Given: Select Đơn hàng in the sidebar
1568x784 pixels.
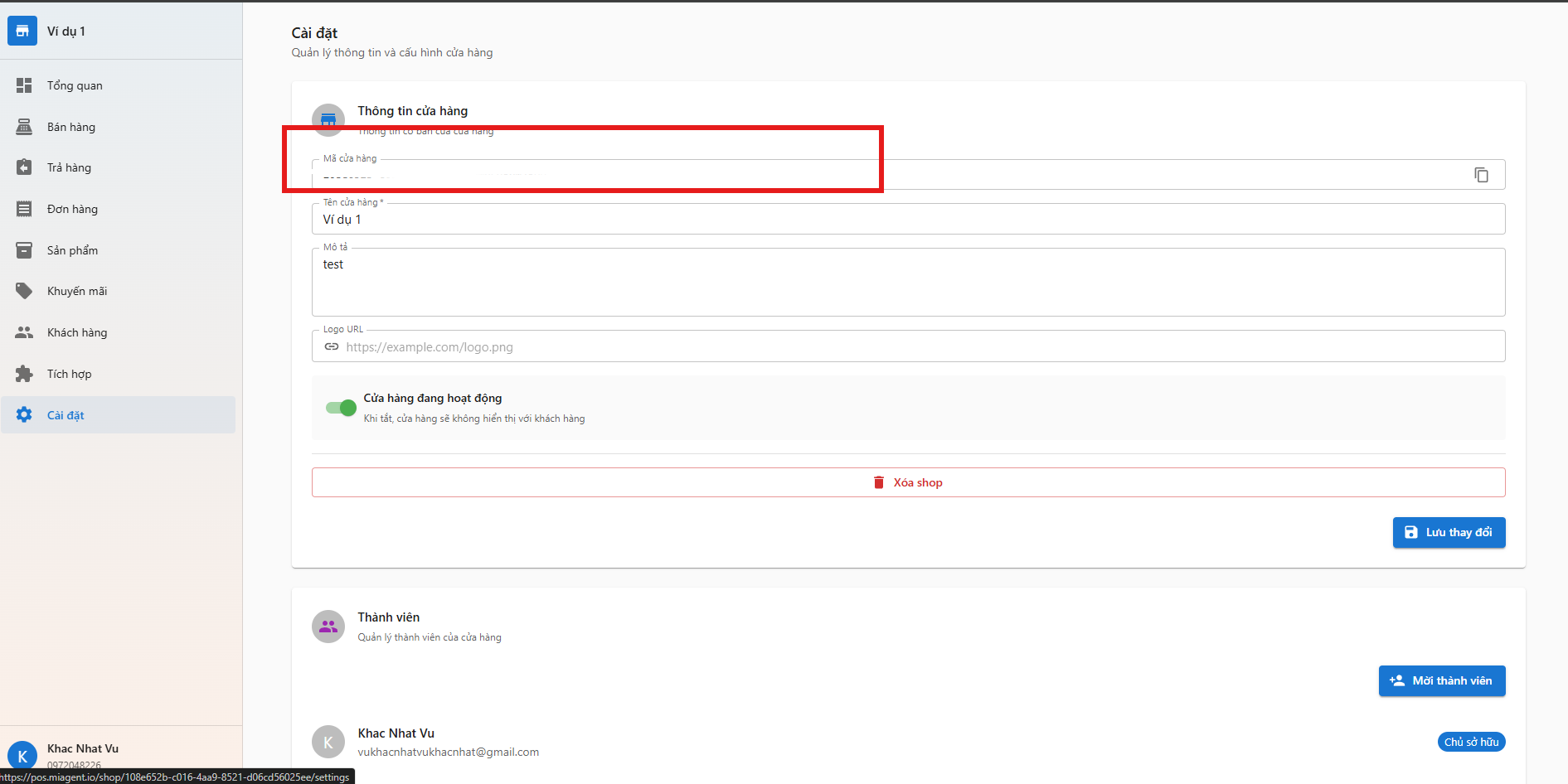Looking at the screenshot, I should click(x=72, y=209).
